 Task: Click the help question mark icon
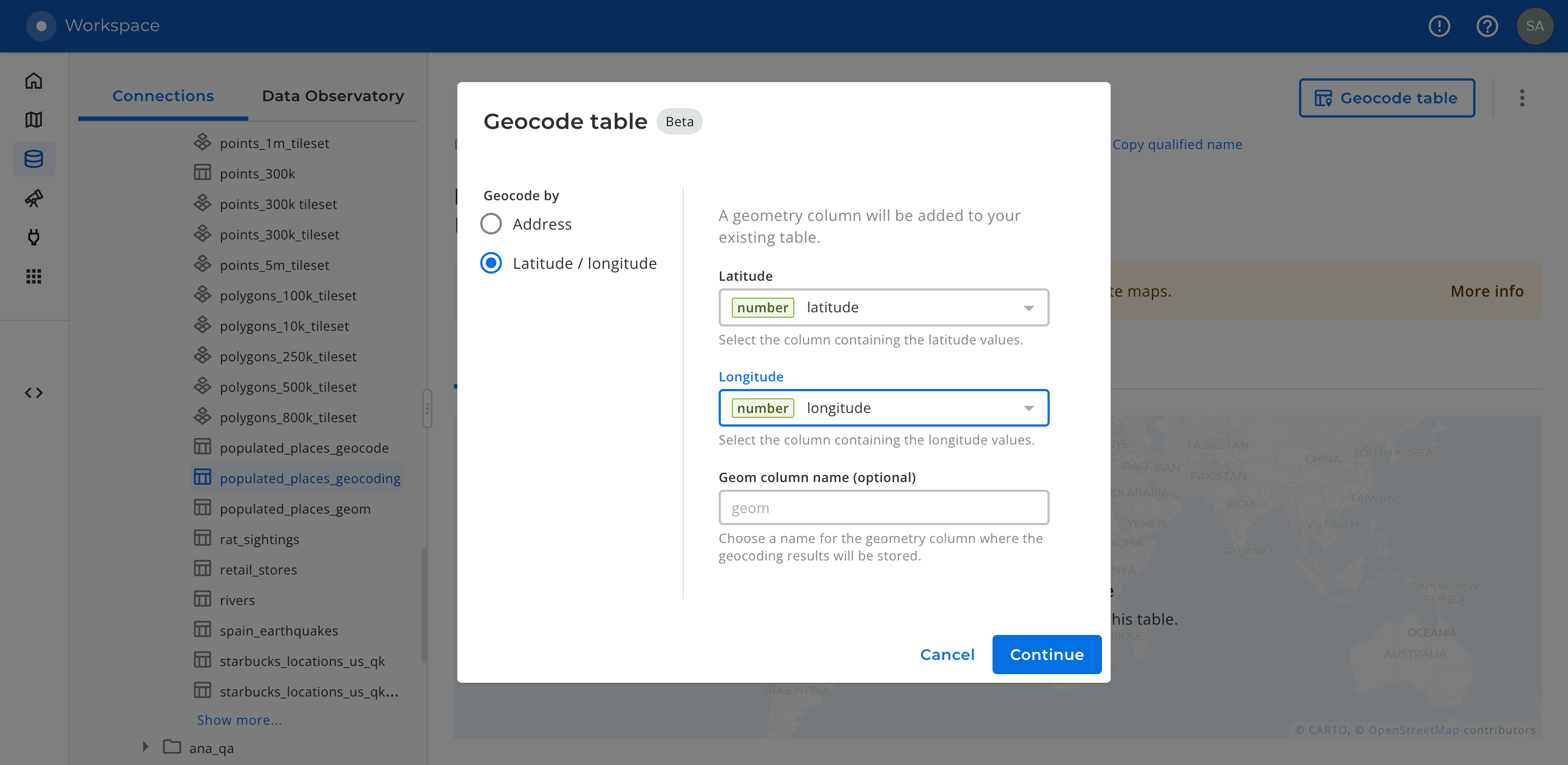(1486, 26)
